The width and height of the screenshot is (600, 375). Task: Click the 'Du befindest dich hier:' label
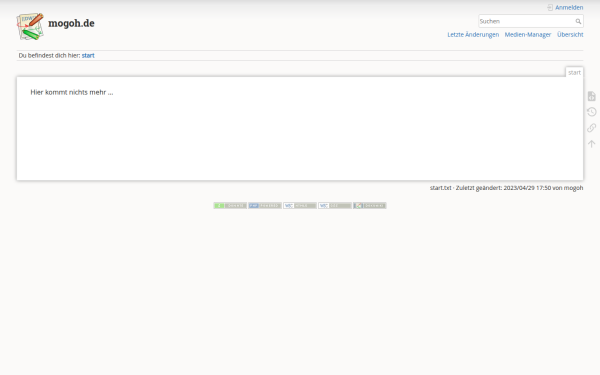click(x=49, y=55)
